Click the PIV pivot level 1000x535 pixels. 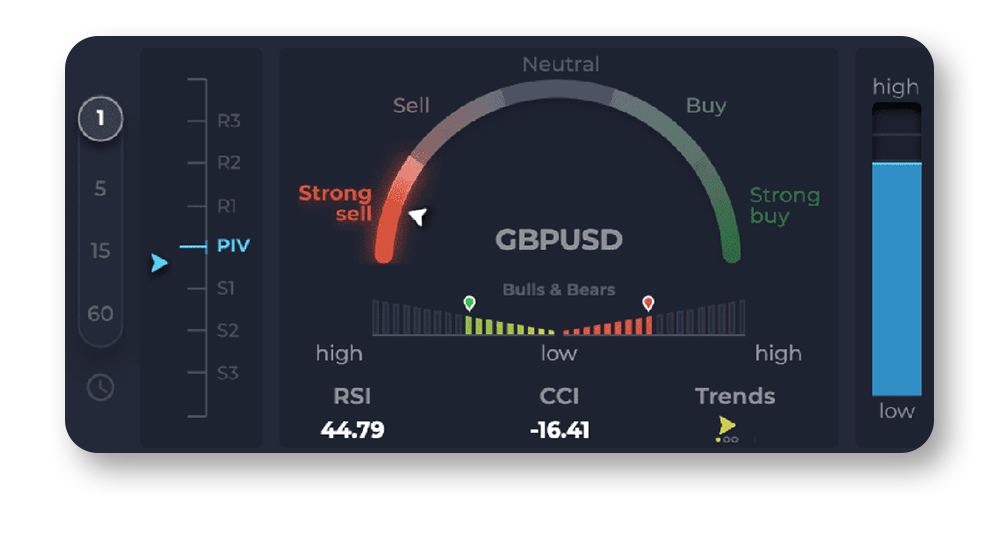[233, 245]
